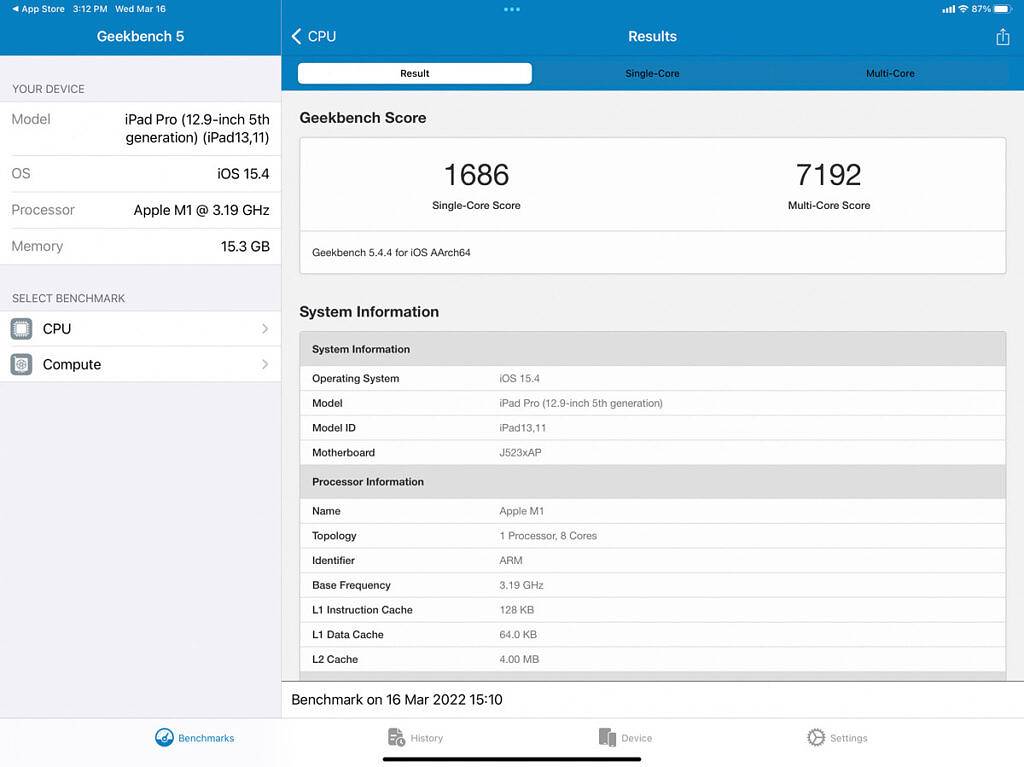Switch to the Single-Core tab
Image resolution: width=1024 pixels, height=767 pixels.
click(x=652, y=73)
